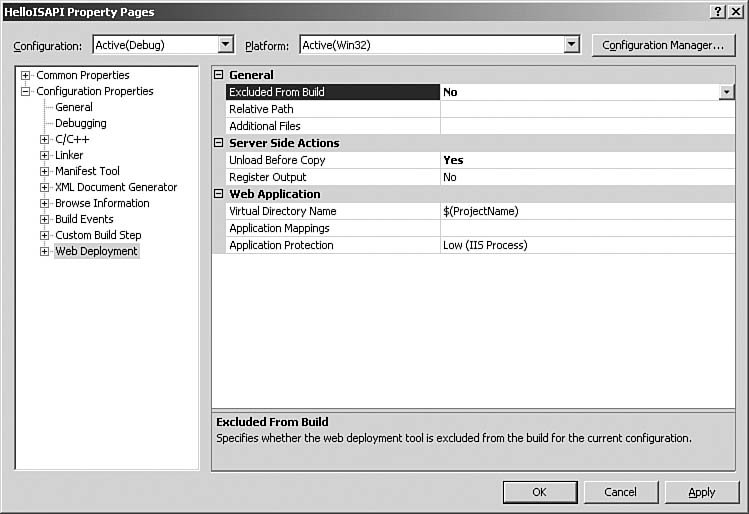This screenshot has width=749, height=514.
Task: Open Configuration Manager
Action: pyautogui.click(x=663, y=45)
